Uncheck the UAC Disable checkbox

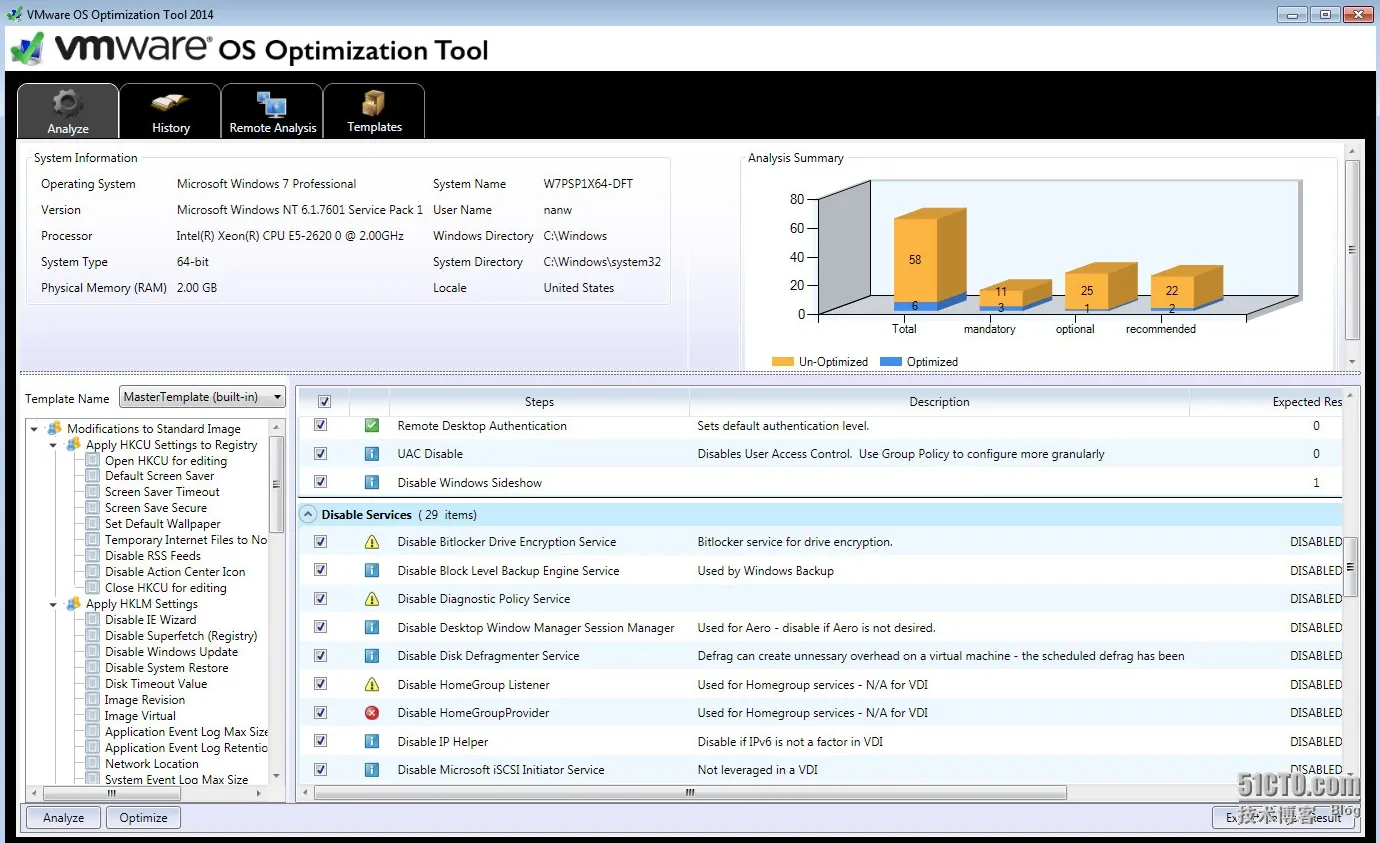(321, 453)
